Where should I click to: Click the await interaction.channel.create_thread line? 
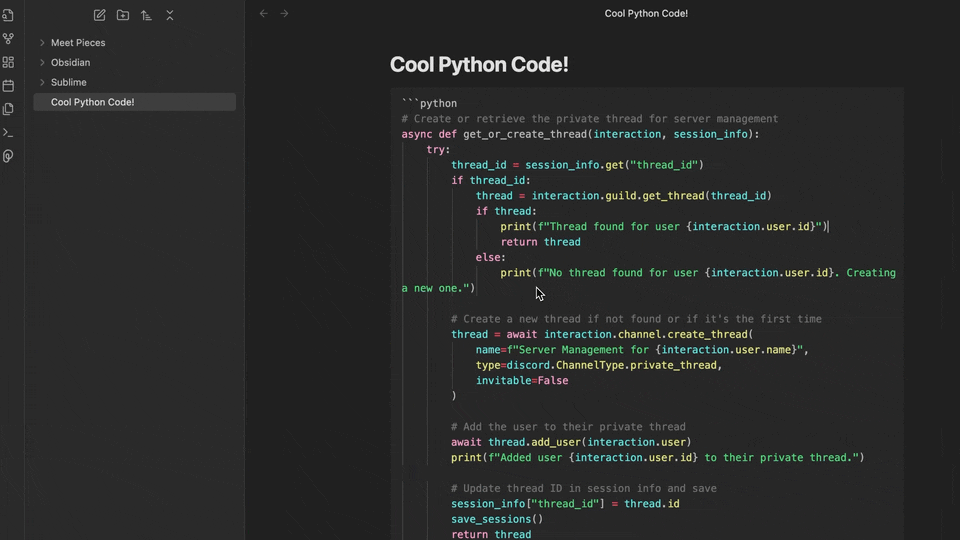click(602, 334)
